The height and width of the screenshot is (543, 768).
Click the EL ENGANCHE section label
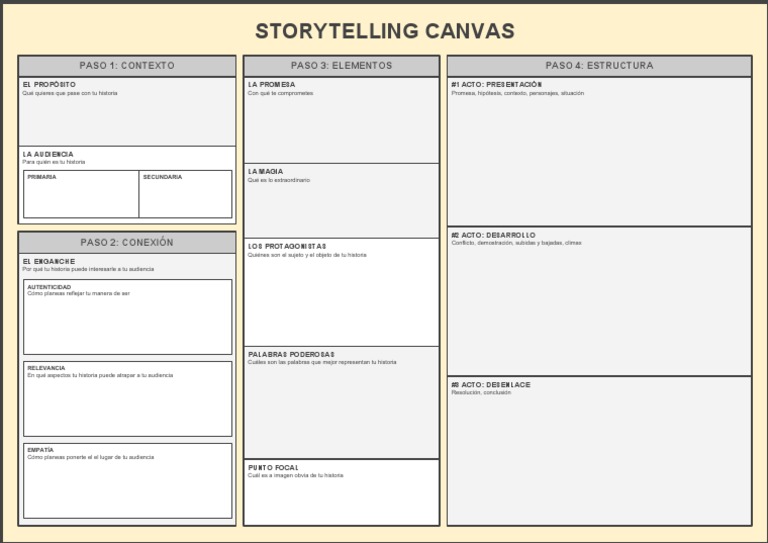49,261
